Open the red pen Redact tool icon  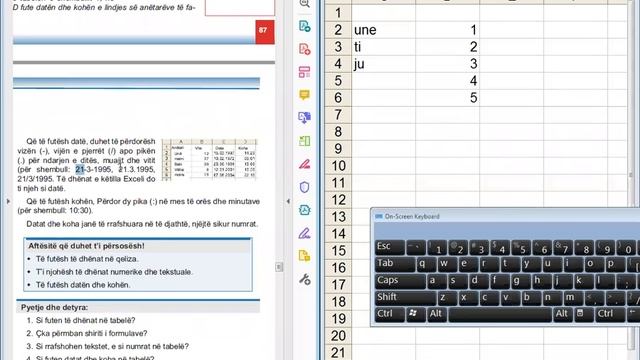[304, 164]
